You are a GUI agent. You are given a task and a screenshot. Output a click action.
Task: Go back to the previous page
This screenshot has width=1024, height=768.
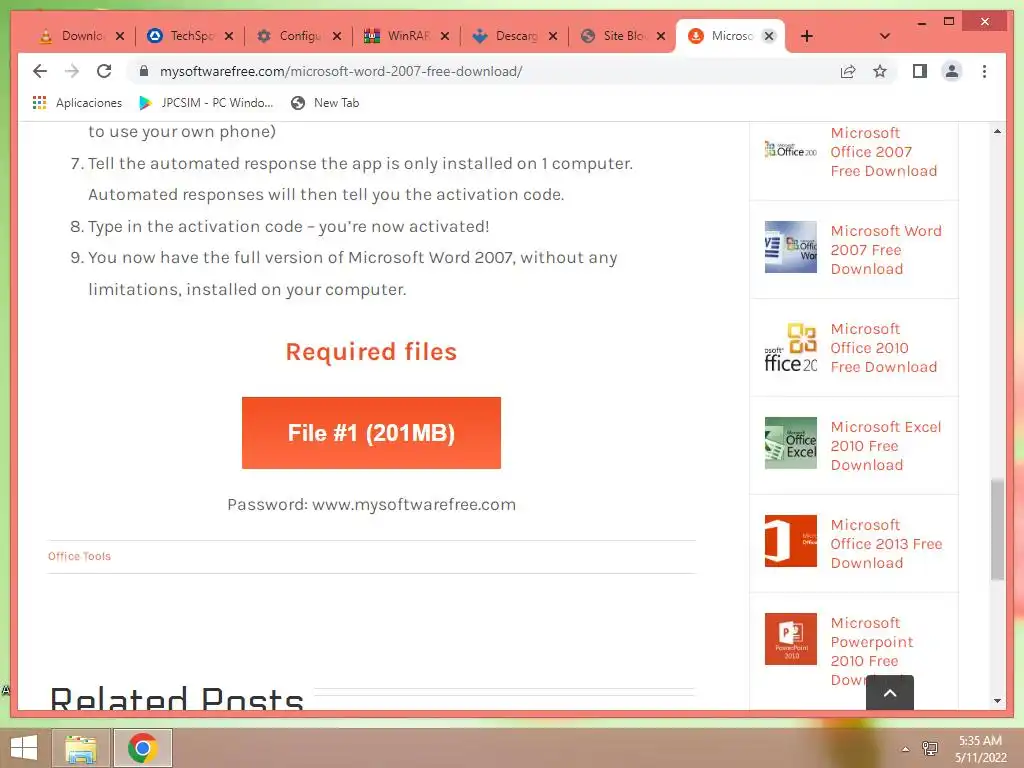40,71
